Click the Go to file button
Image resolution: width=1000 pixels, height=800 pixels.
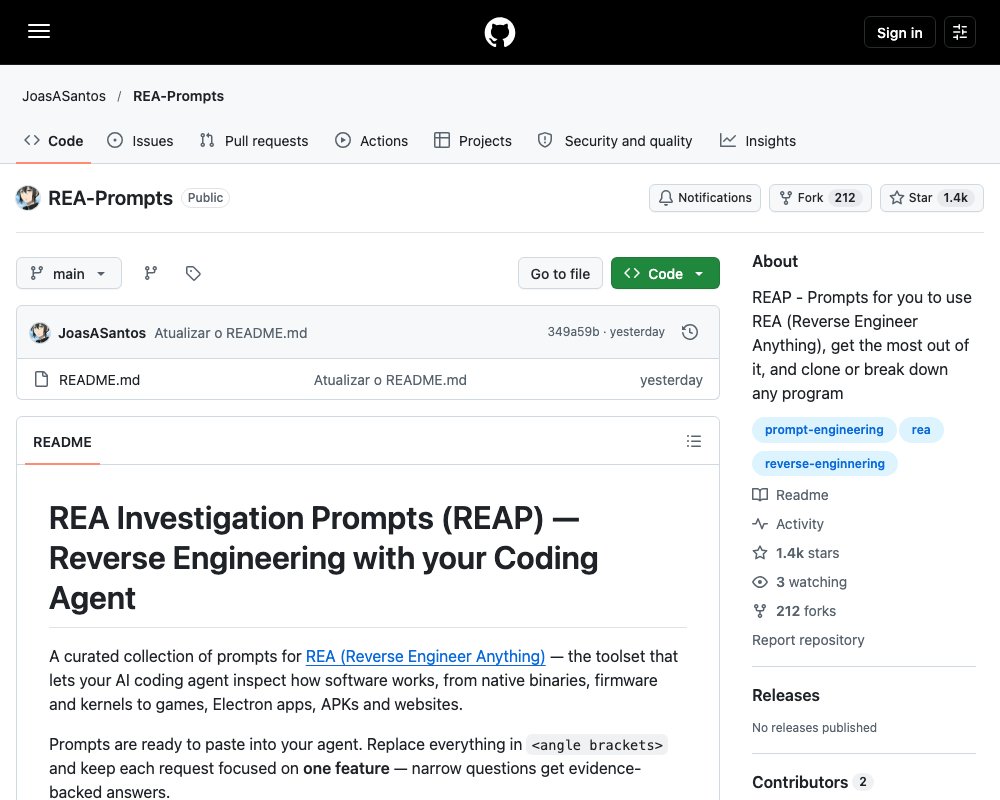pyautogui.click(x=560, y=274)
